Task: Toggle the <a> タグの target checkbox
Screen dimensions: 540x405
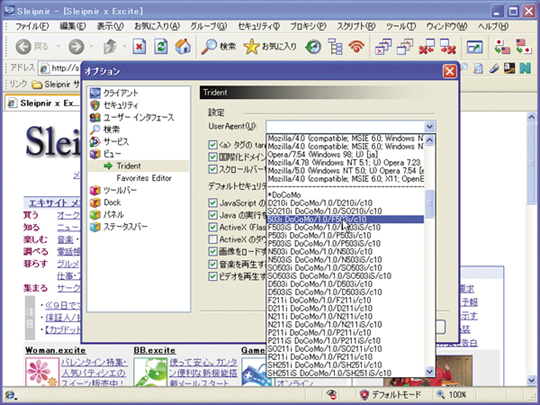Action: (213, 145)
